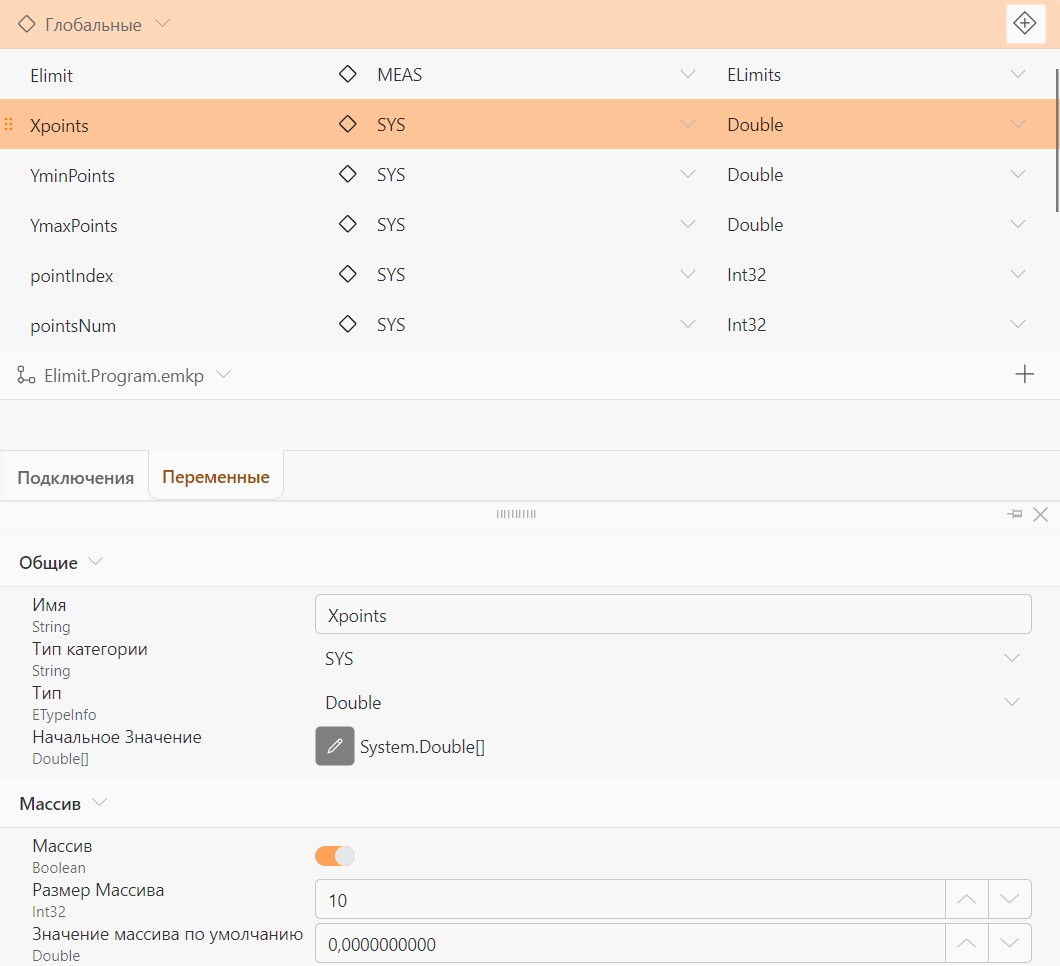This screenshot has width=1060, height=966.
Task: Open the MEAS category dropdown for Elimit
Action: (688, 74)
